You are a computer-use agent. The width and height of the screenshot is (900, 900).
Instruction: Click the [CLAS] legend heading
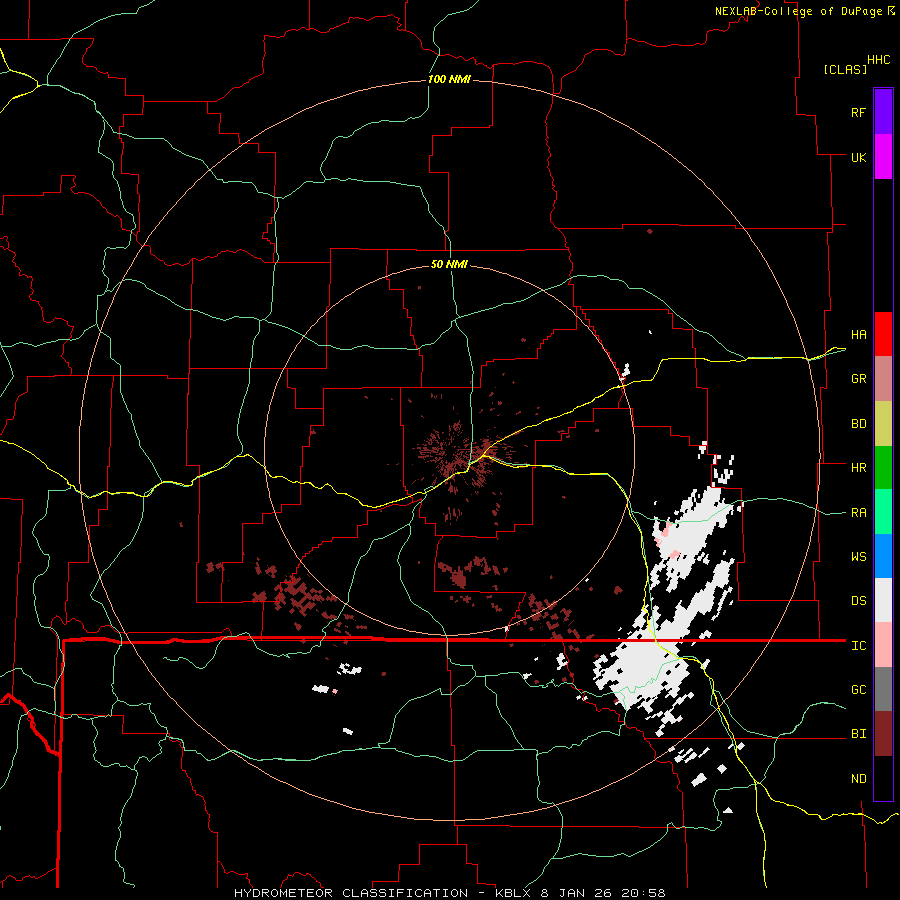click(845, 70)
